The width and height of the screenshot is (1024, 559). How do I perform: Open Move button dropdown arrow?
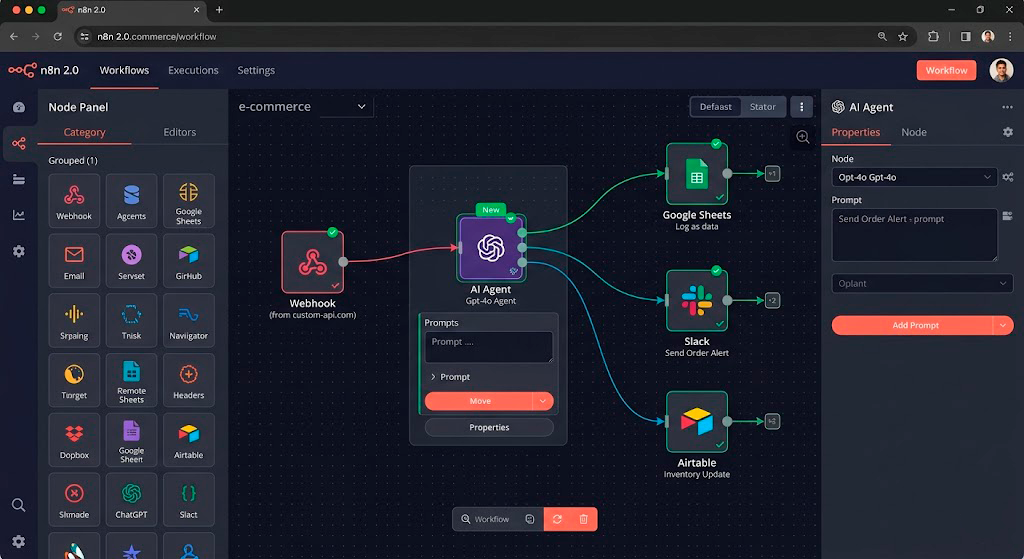[543, 401]
